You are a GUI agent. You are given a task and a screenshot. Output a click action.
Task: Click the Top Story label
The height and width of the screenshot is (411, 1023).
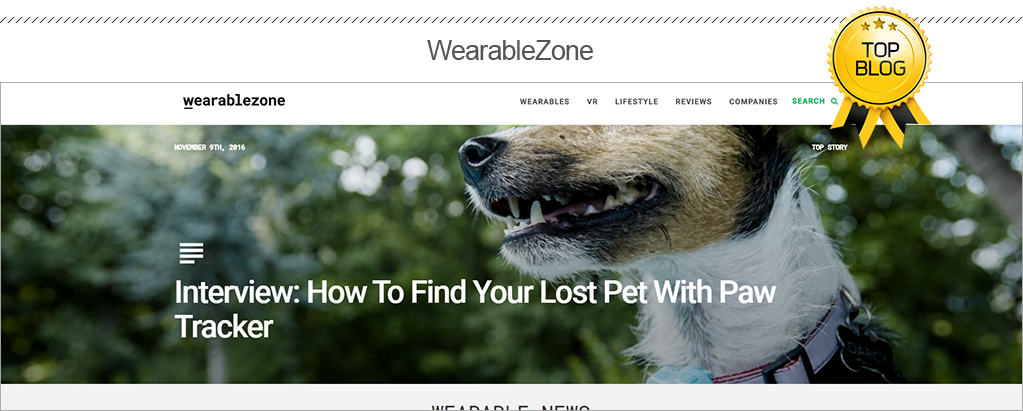click(x=829, y=147)
